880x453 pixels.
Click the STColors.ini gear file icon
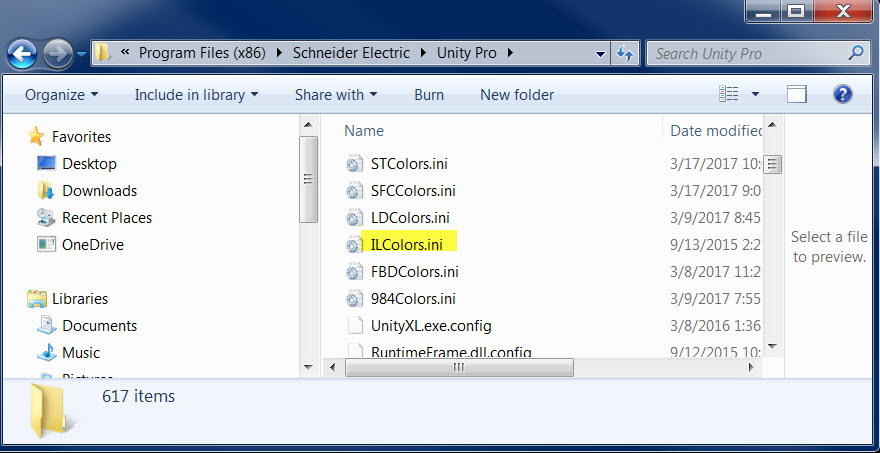[x=354, y=164]
